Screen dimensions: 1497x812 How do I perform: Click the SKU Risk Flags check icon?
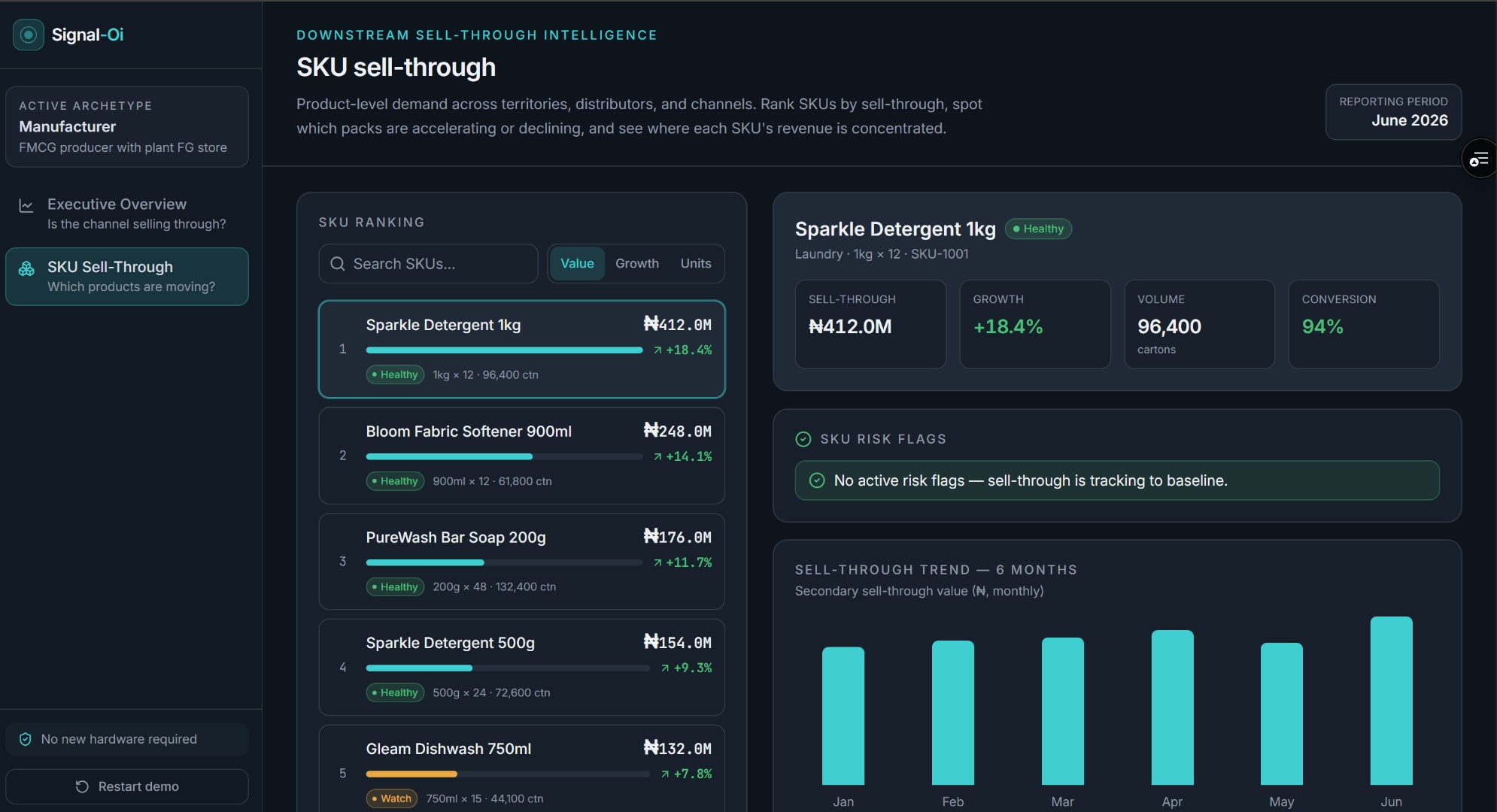click(x=803, y=439)
